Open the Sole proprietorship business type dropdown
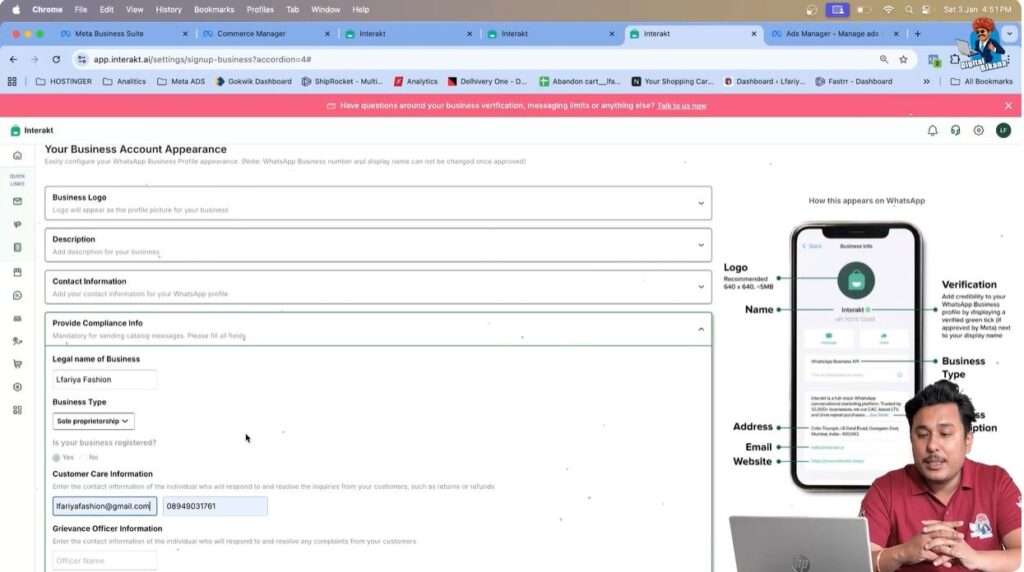The width and height of the screenshot is (1024, 572). tap(93, 421)
